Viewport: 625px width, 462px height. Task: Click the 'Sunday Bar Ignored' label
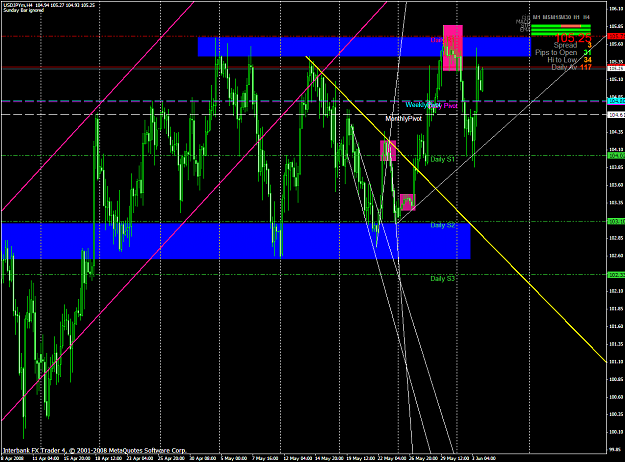(x=24, y=10)
